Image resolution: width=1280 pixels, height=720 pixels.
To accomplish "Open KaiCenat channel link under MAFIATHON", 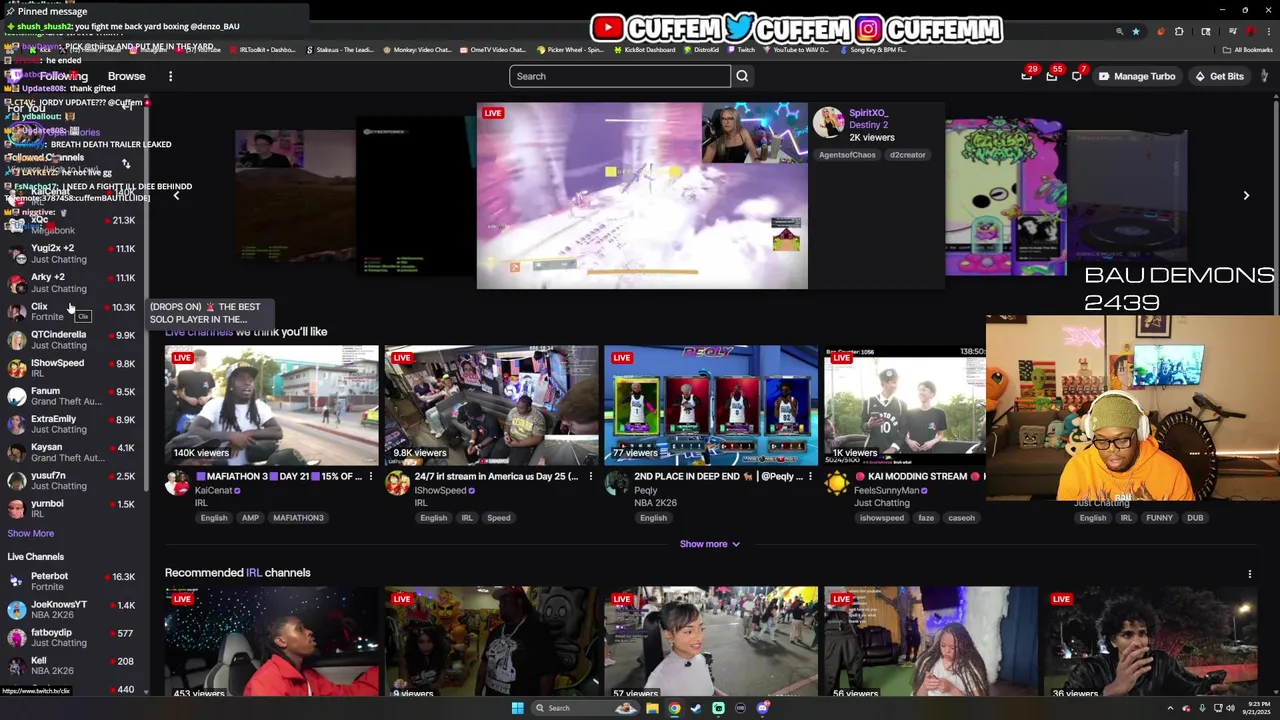I will tap(213, 490).
